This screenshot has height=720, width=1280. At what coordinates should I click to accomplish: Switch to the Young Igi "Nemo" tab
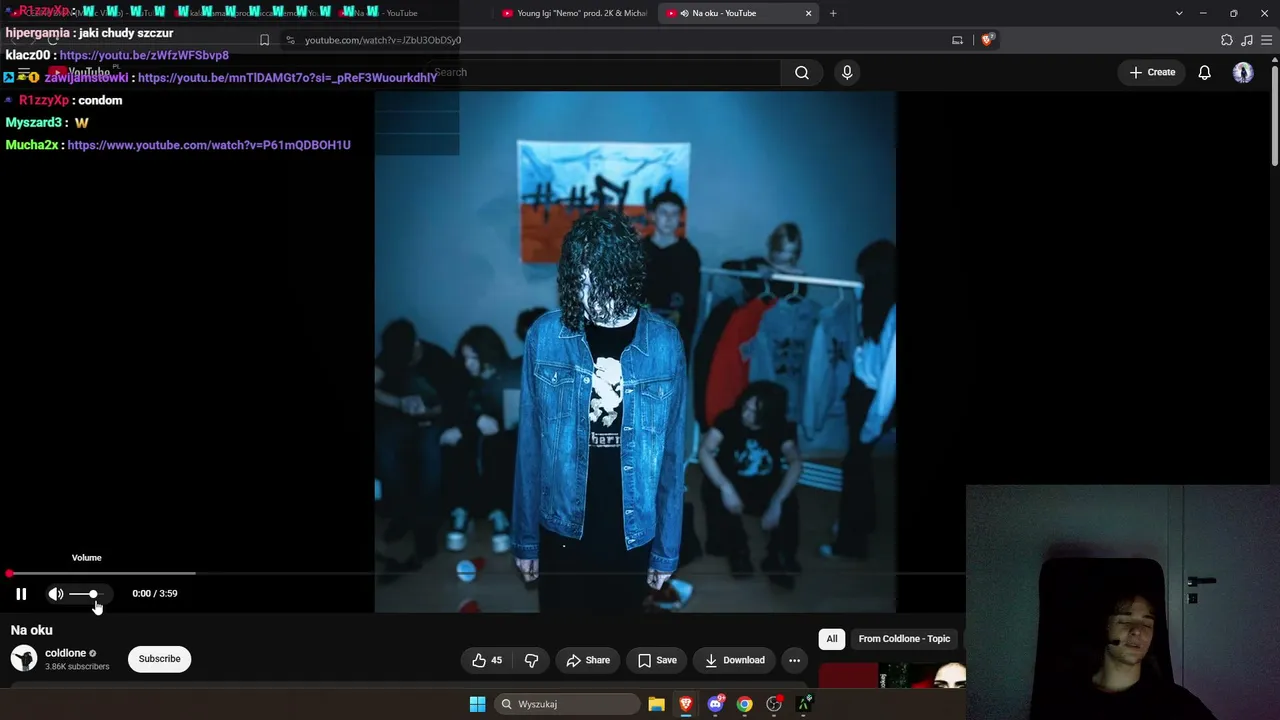[x=574, y=13]
